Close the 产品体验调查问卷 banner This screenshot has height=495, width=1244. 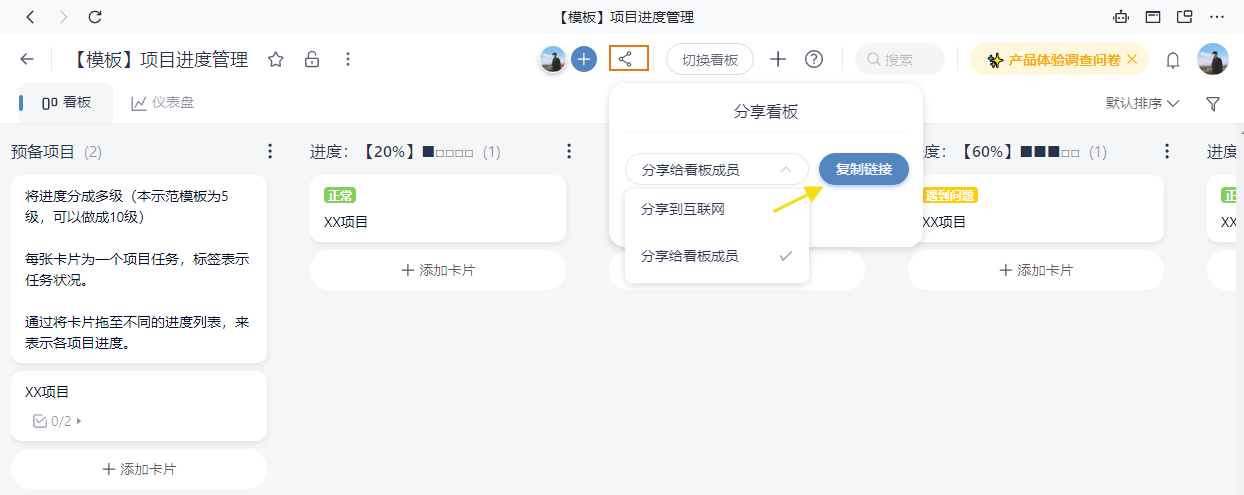click(1132, 59)
